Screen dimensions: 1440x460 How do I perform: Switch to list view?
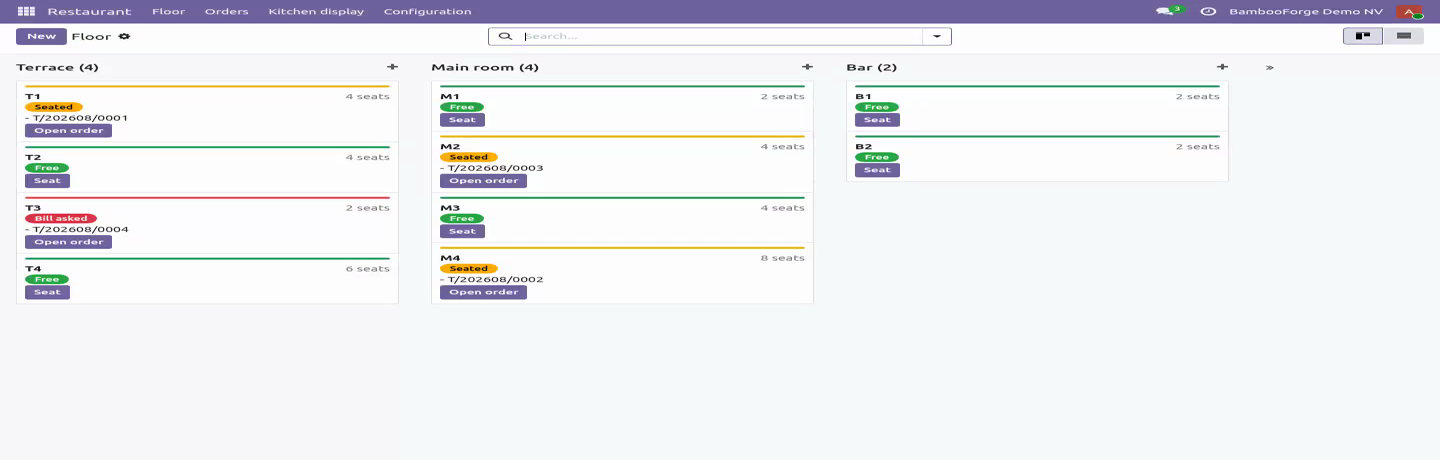pos(1403,36)
